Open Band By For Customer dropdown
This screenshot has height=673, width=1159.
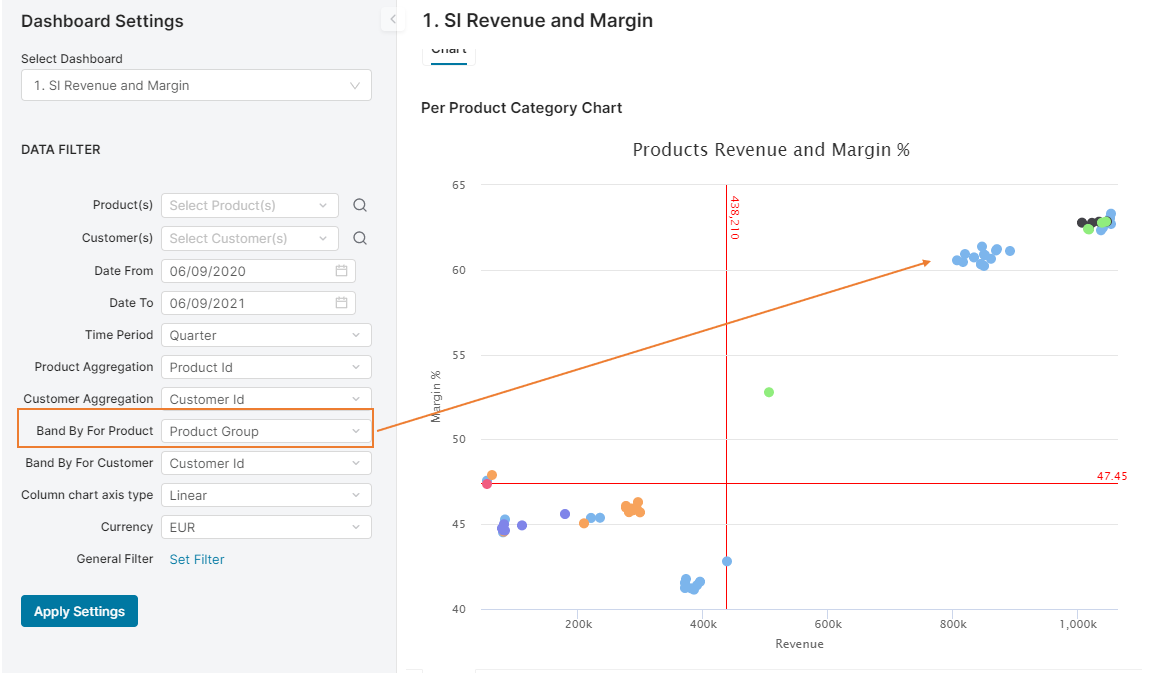click(x=265, y=464)
